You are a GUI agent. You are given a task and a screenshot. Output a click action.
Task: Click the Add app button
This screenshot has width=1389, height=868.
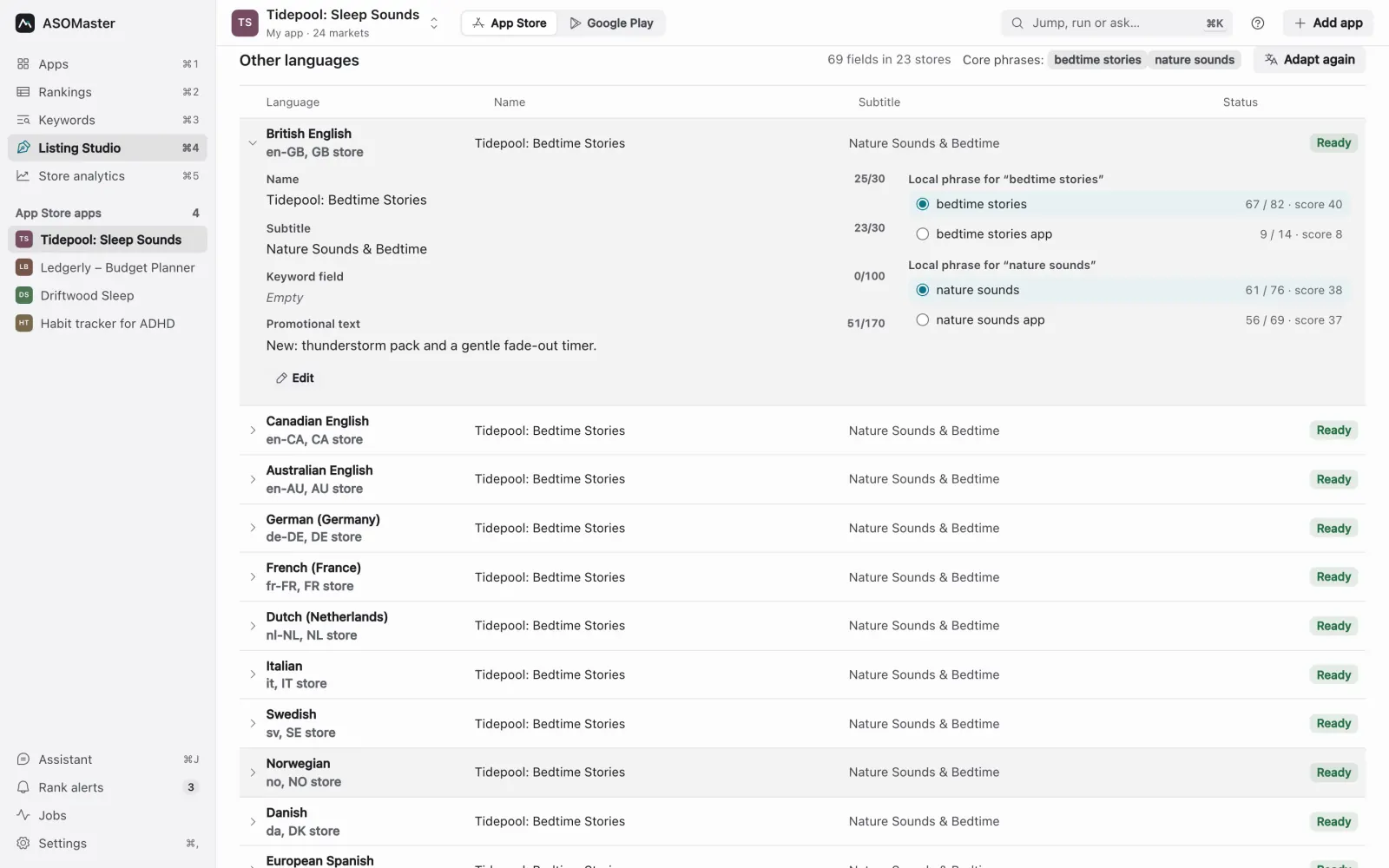point(1328,23)
